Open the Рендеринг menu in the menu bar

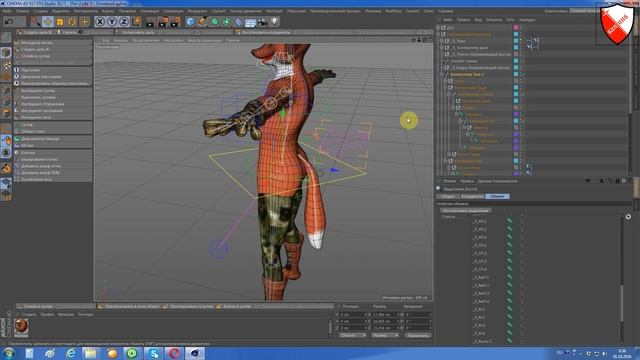(198, 11)
